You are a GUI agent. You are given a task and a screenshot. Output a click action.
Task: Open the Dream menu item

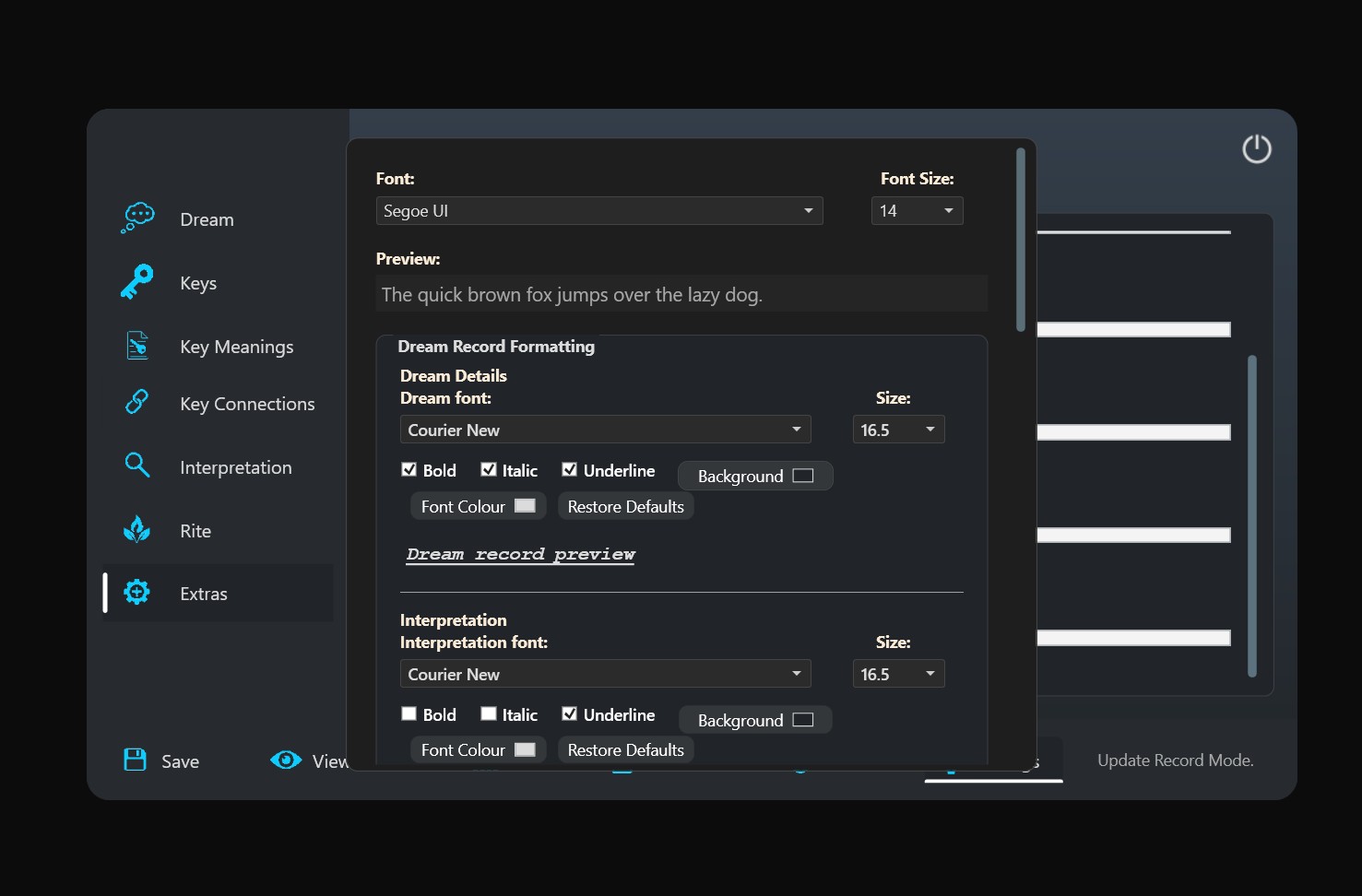point(207,219)
